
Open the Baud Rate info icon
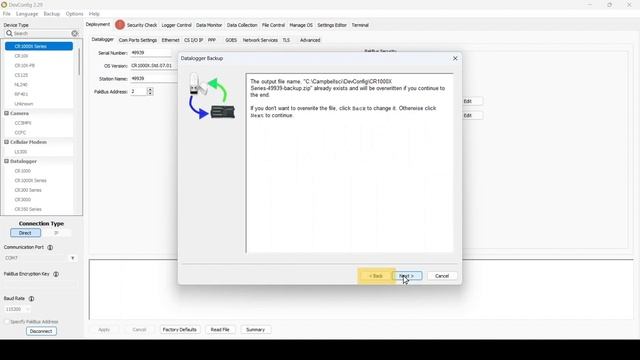click(x=31, y=298)
